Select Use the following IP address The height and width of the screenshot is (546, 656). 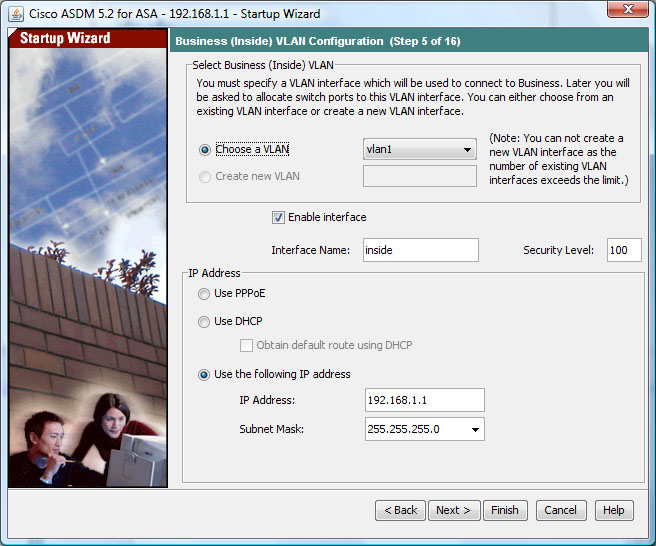pos(204,374)
